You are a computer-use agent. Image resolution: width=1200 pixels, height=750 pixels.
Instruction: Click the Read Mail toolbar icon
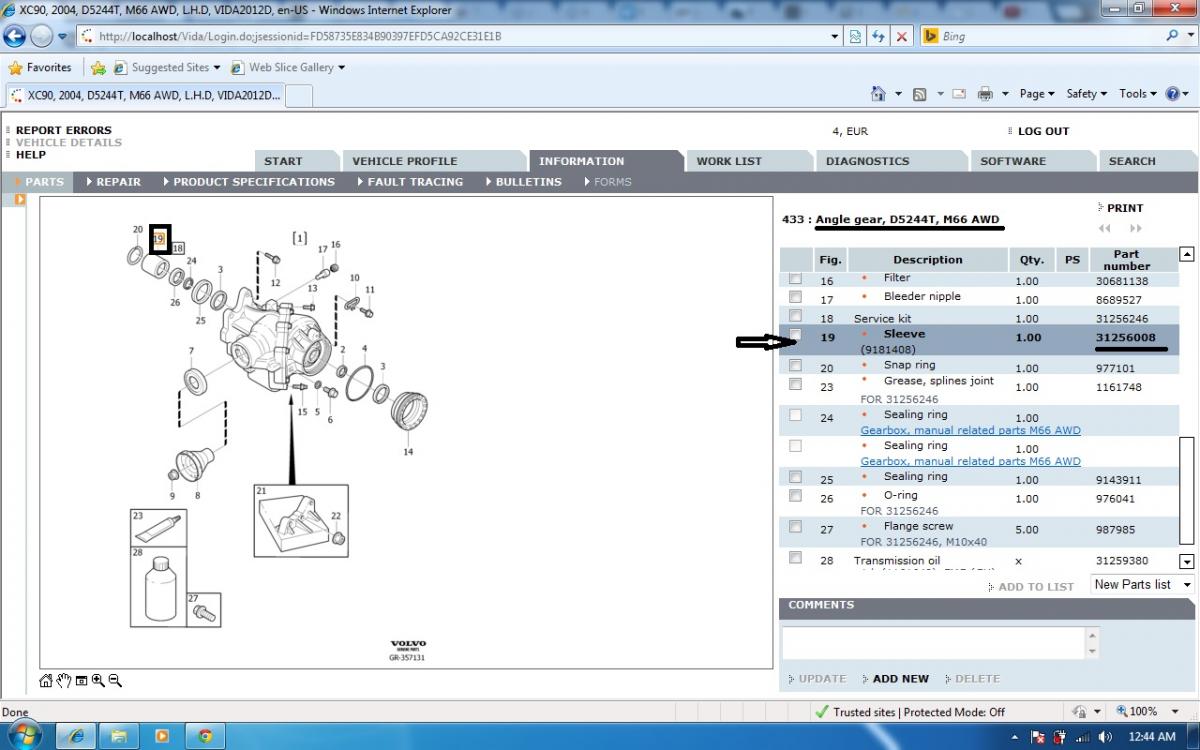pos(959,94)
